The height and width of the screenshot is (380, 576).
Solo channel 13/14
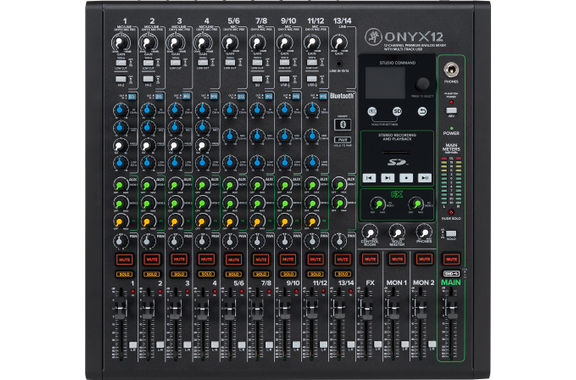coord(342,274)
